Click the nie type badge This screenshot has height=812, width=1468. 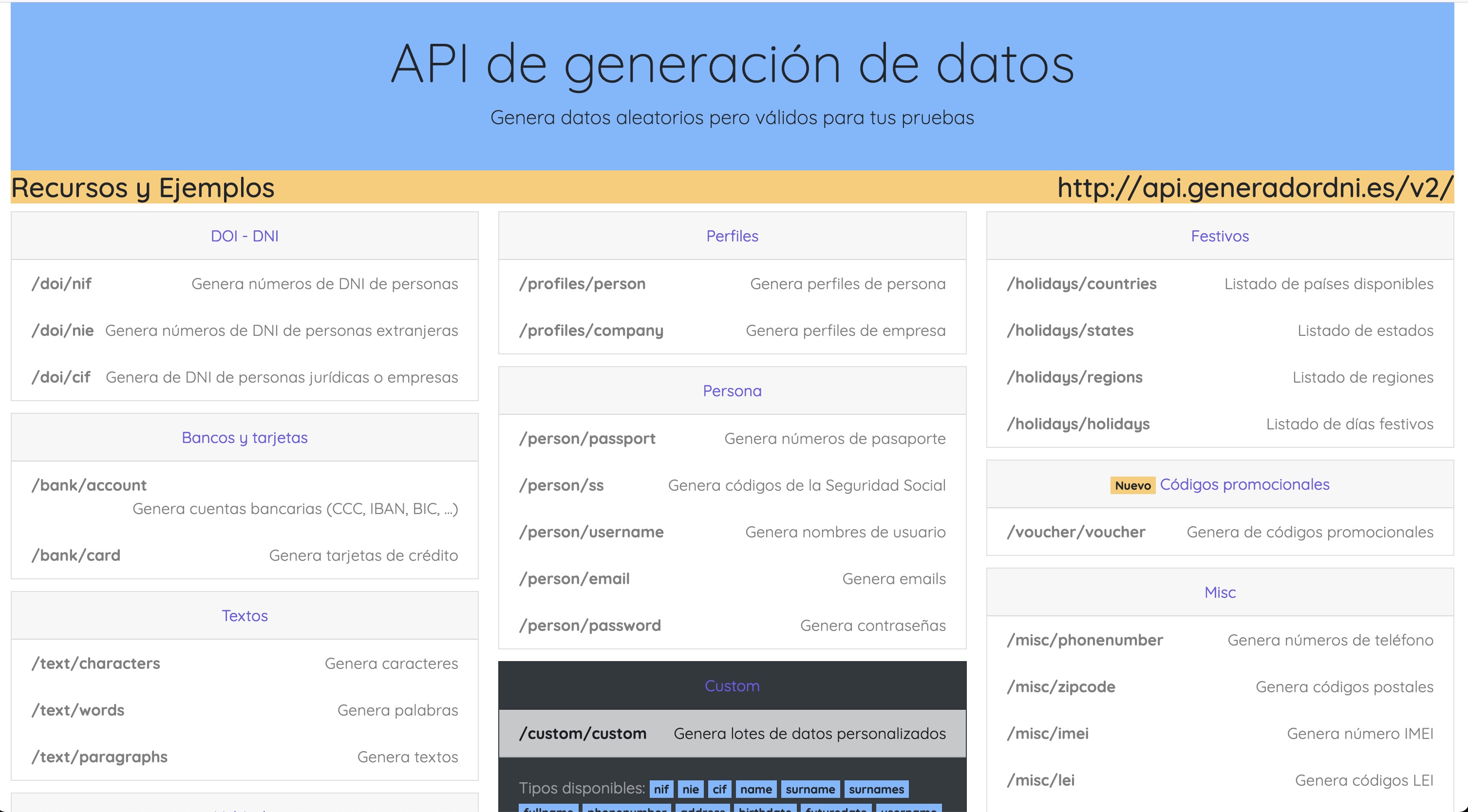coord(691,789)
